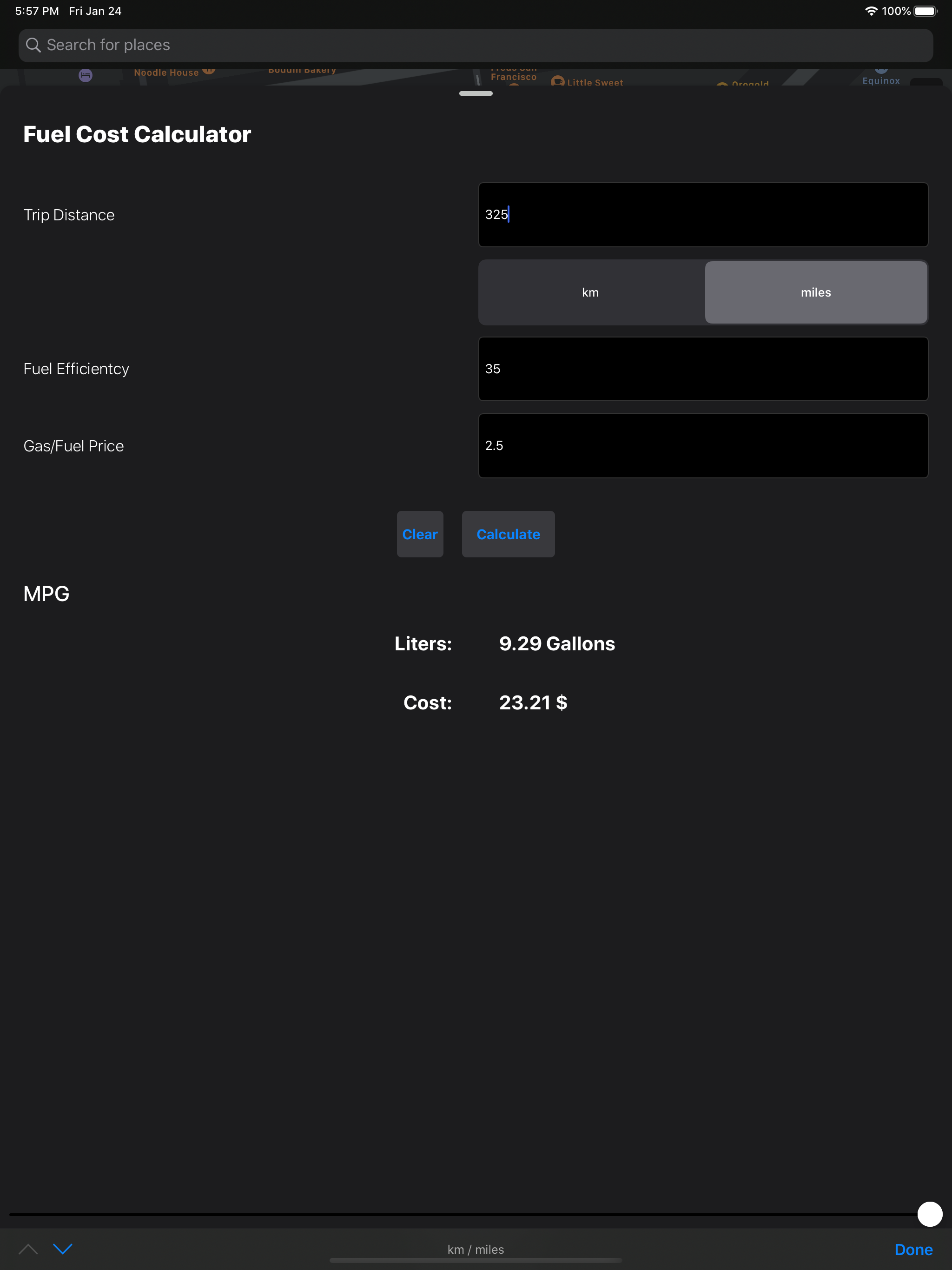This screenshot has width=952, height=1270.
Task: Tap the MPG label
Action: point(46,594)
